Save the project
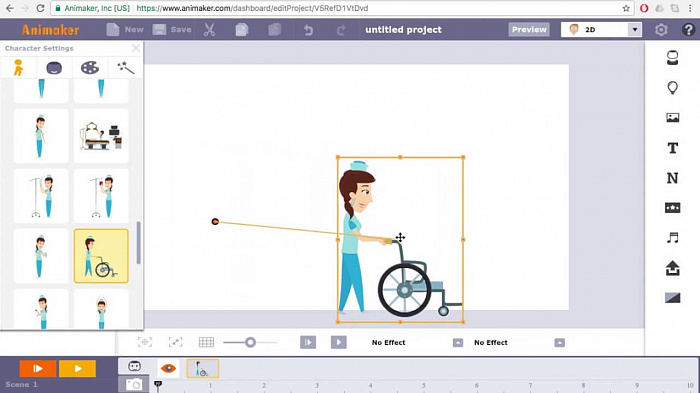Viewport: 700px width, 393px height. (172, 30)
